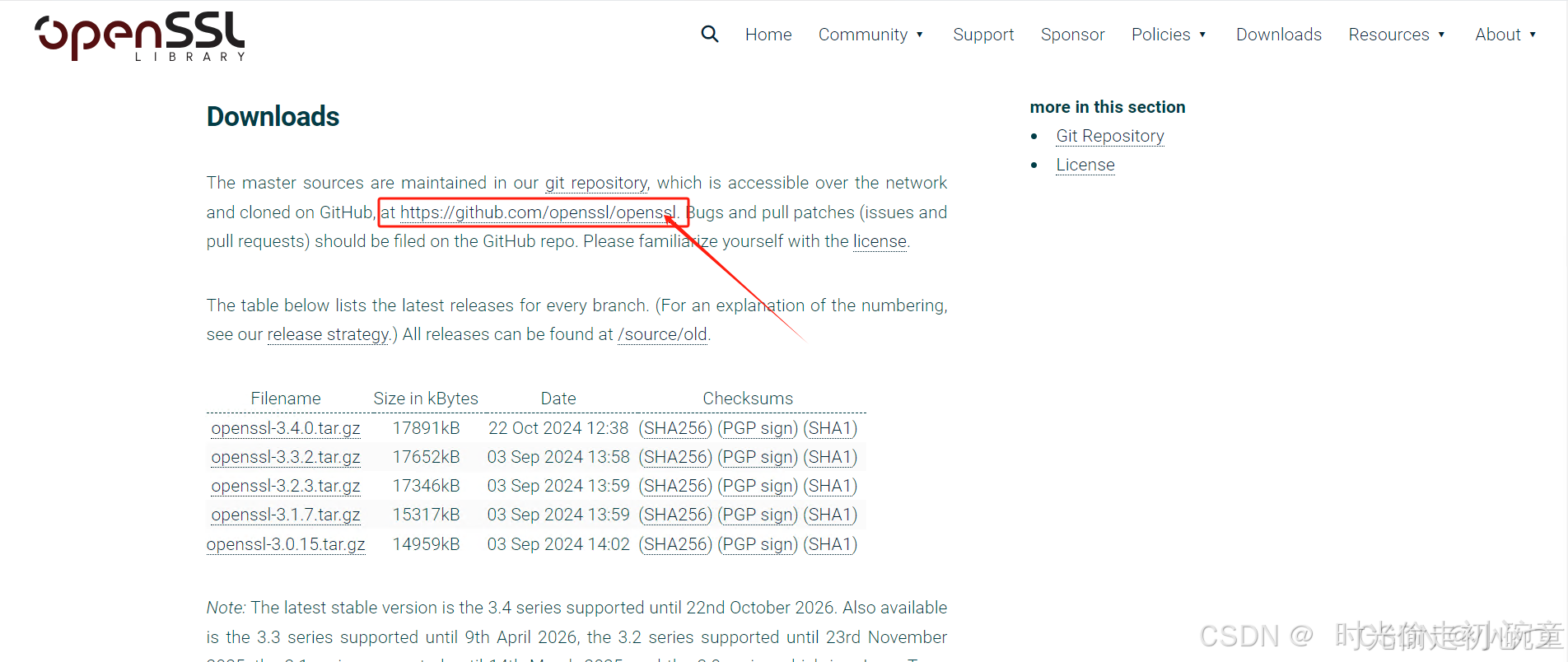Open the license link in paragraph
The height and width of the screenshot is (662, 1568).
click(x=880, y=241)
